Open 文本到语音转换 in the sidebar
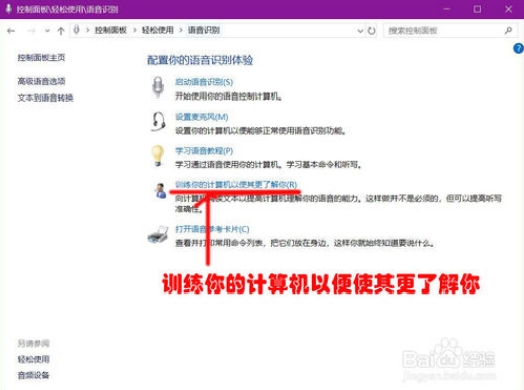The height and width of the screenshot is (390, 524). coord(45,98)
